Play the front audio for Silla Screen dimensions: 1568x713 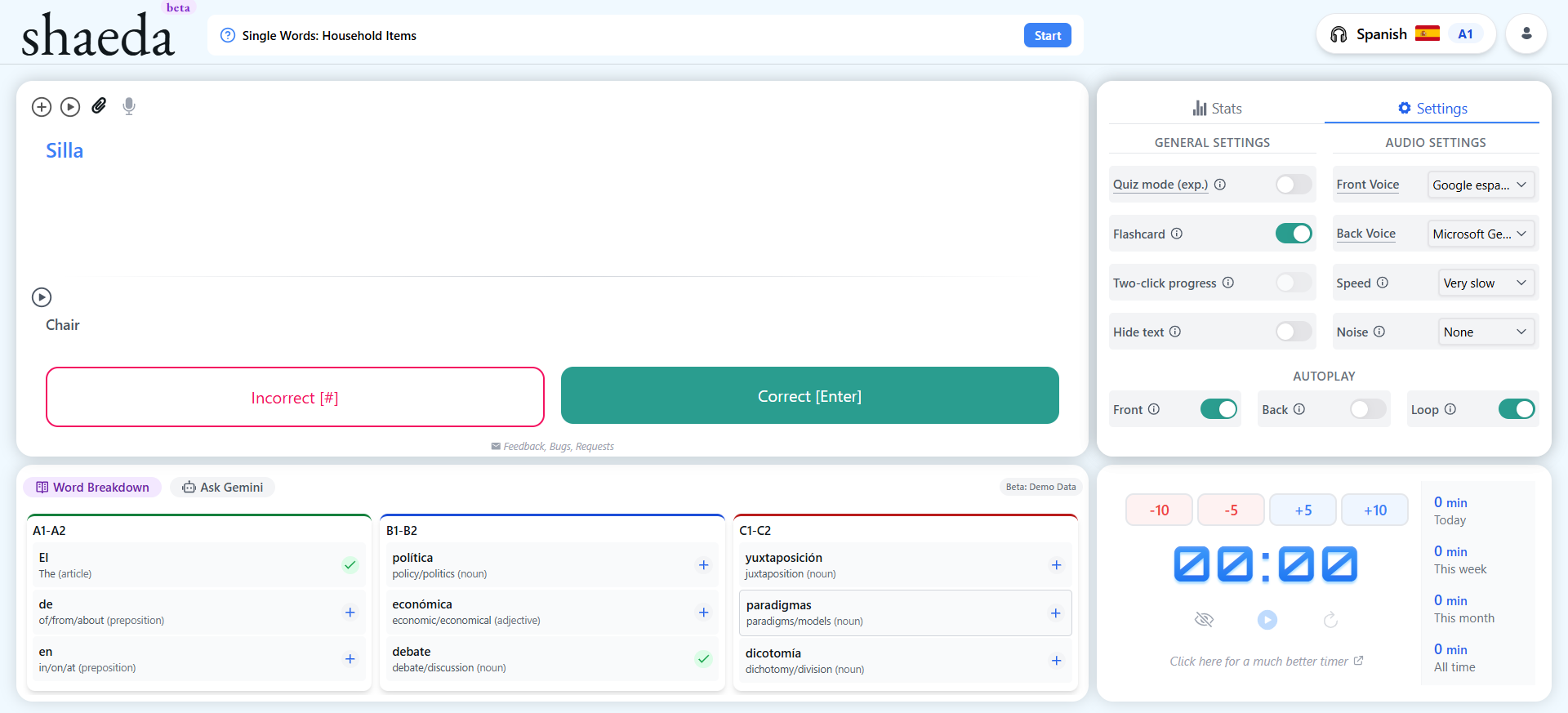(70, 107)
